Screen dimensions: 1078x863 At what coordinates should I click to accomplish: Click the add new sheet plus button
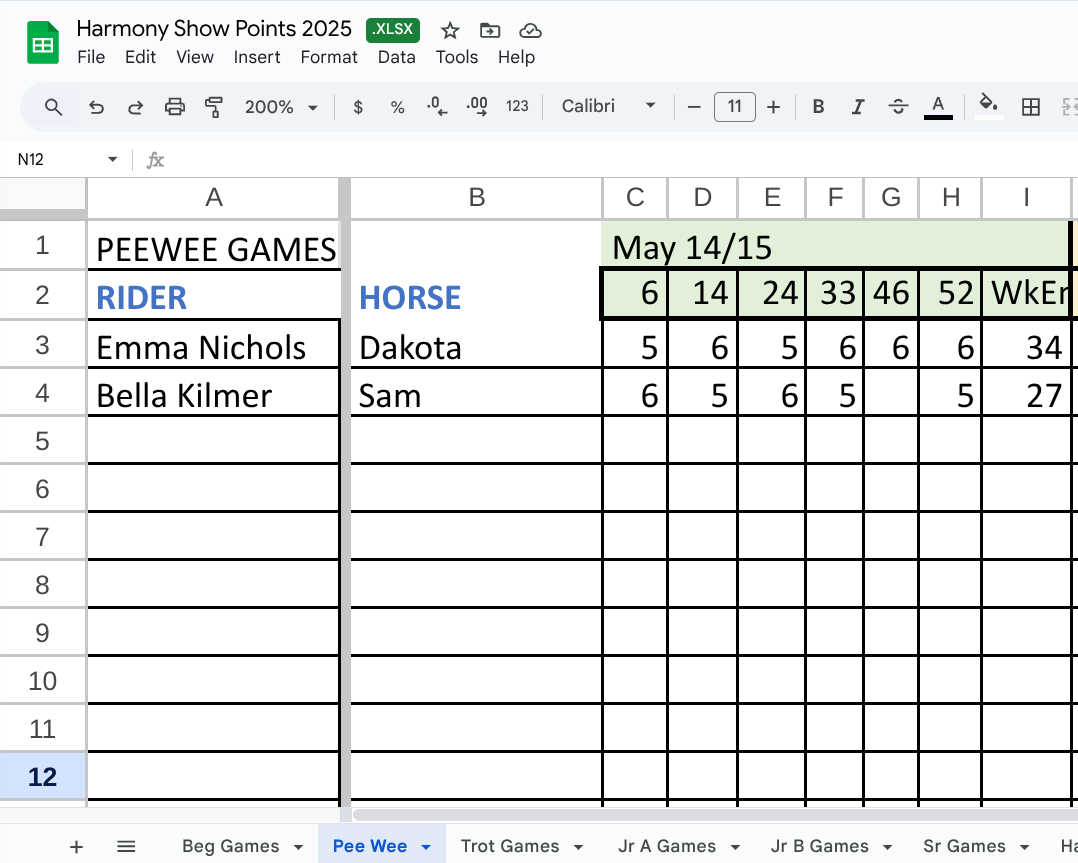77,847
